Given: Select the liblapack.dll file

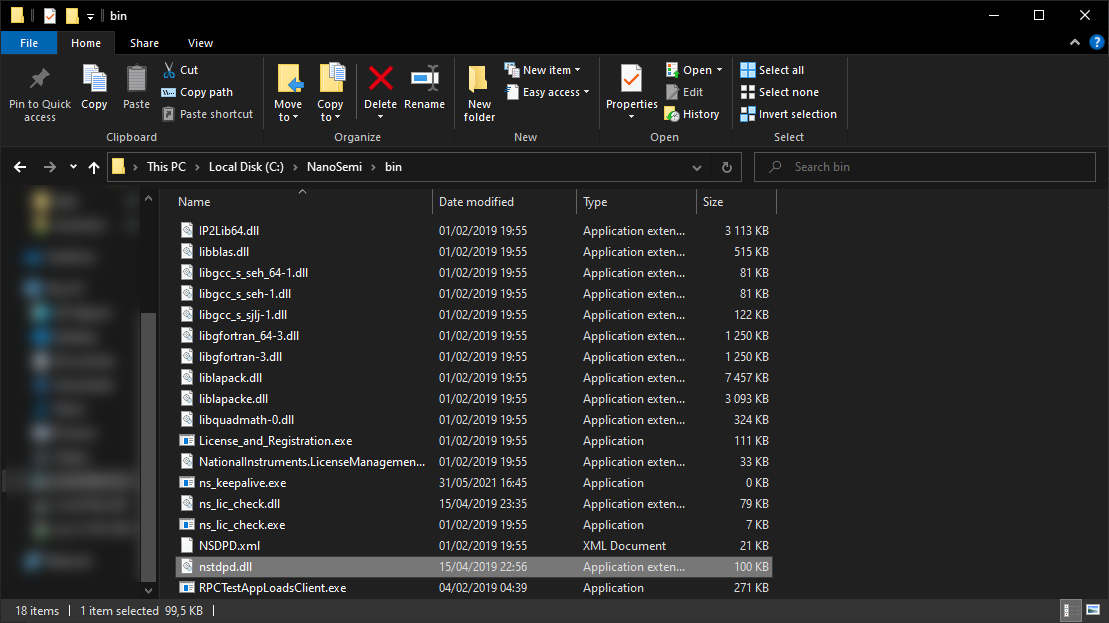Looking at the screenshot, I should [473, 378].
